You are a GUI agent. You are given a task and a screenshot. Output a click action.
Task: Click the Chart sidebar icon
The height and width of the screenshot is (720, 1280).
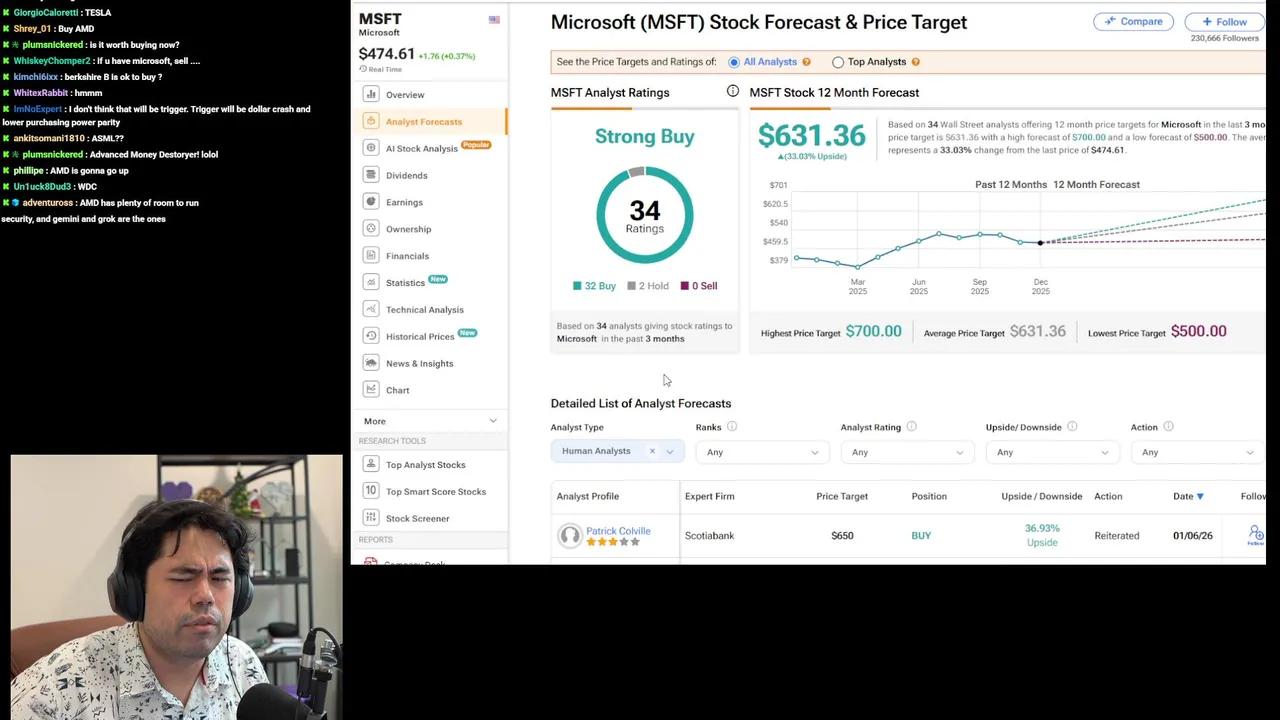371,390
